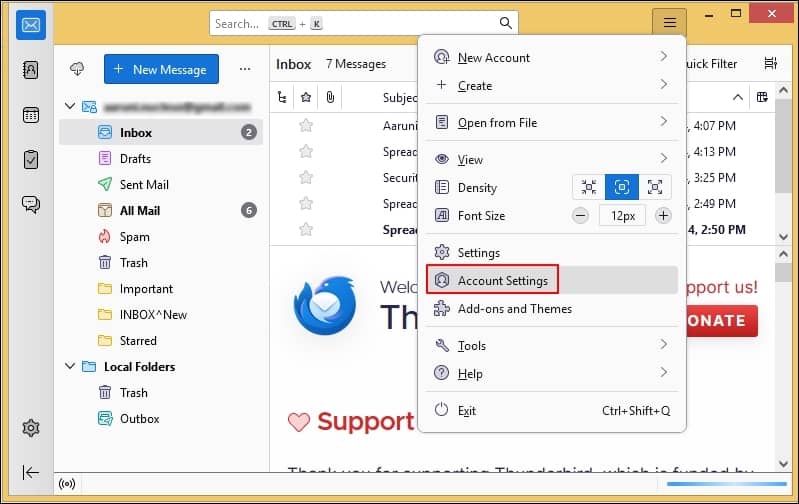Click the online status indicator icon
Viewport: 799px width, 504px height.
[67, 484]
